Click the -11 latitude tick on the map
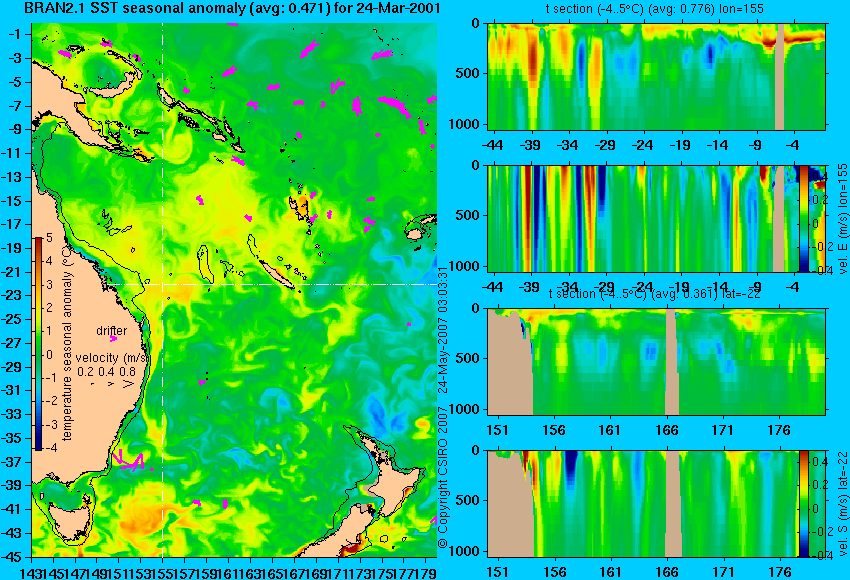The width and height of the screenshot is (850, 580). point(13,153)
